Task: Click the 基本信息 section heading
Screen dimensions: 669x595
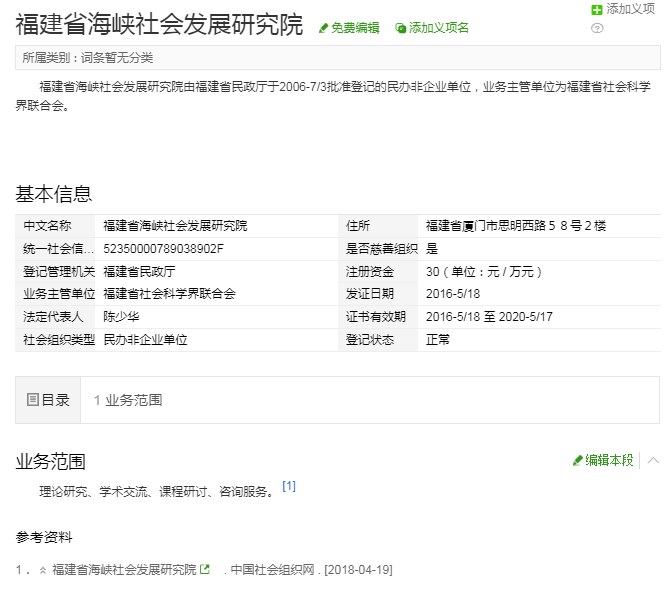Action: (53, 194)
